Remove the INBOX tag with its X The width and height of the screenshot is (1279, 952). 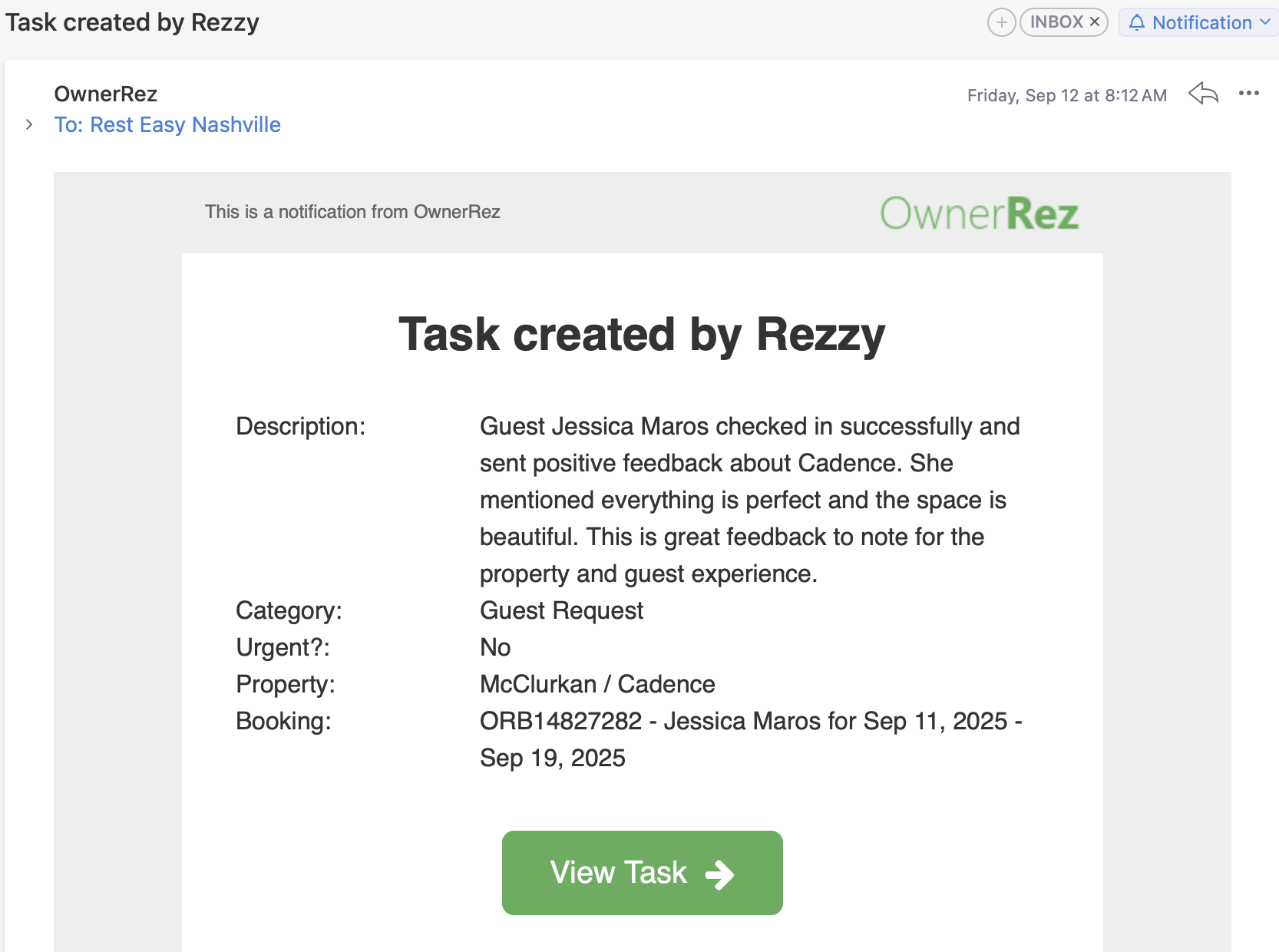(1095, 22)
